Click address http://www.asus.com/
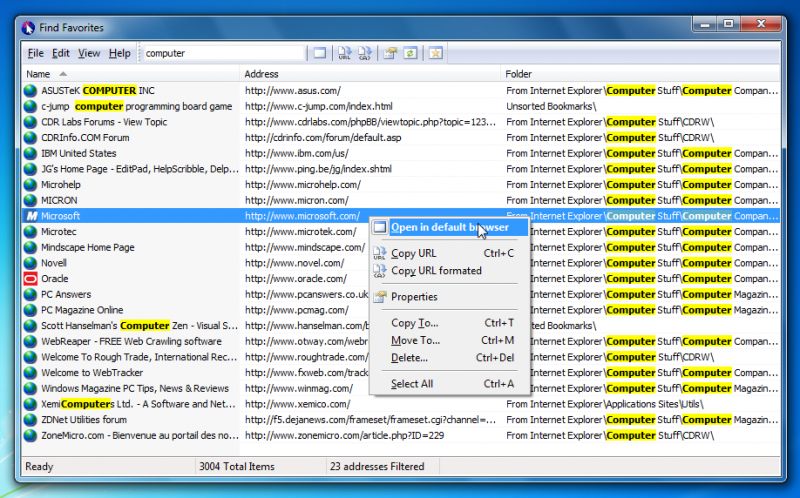Image resolution: width=800 pixels, height=498 pixels. (x=293, y=91)
